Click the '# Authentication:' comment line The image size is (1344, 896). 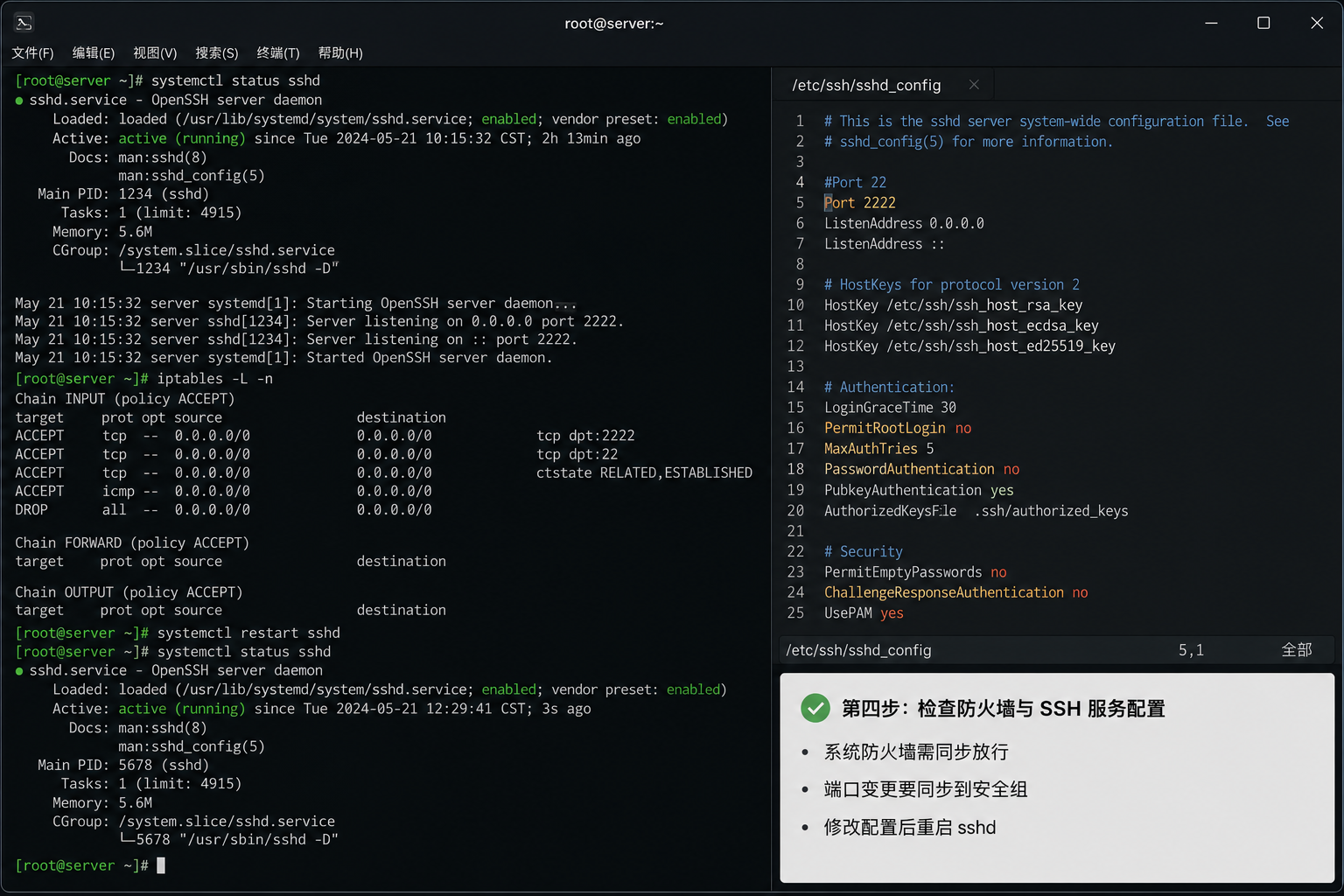(x=889, y=387)
